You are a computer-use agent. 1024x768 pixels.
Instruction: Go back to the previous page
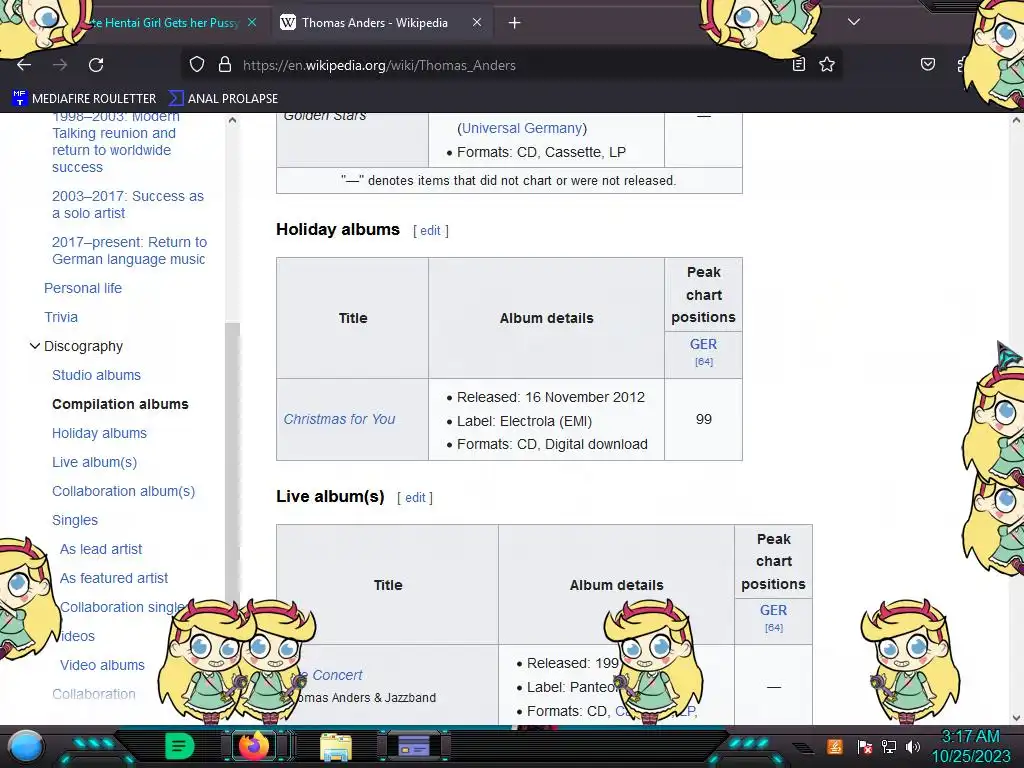(24, 65)
